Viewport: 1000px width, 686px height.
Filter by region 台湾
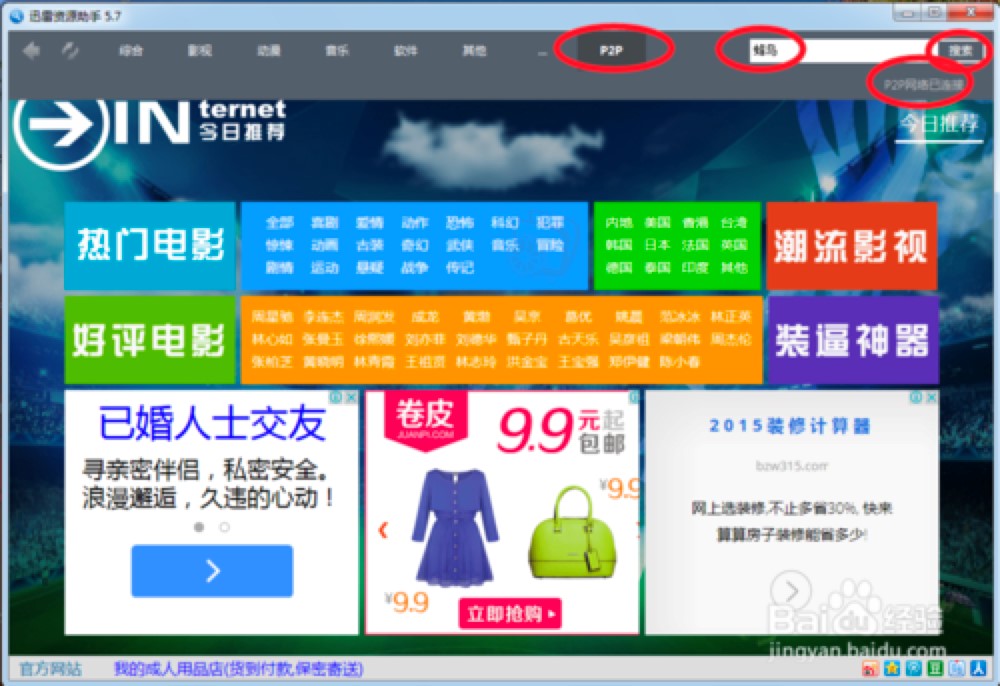click(734, 223)
